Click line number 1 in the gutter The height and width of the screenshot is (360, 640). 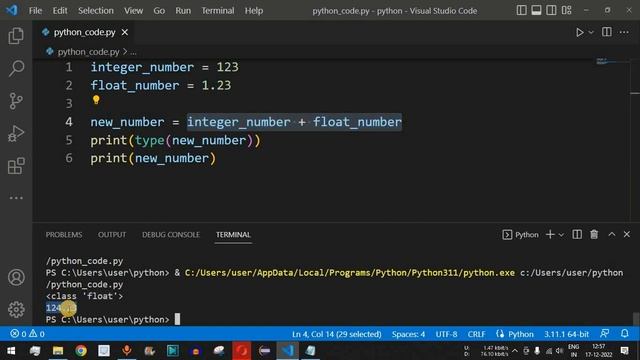69,67
